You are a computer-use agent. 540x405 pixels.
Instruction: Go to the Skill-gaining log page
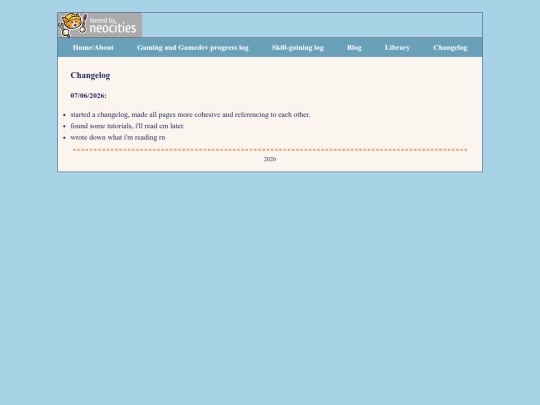[298, 48]
